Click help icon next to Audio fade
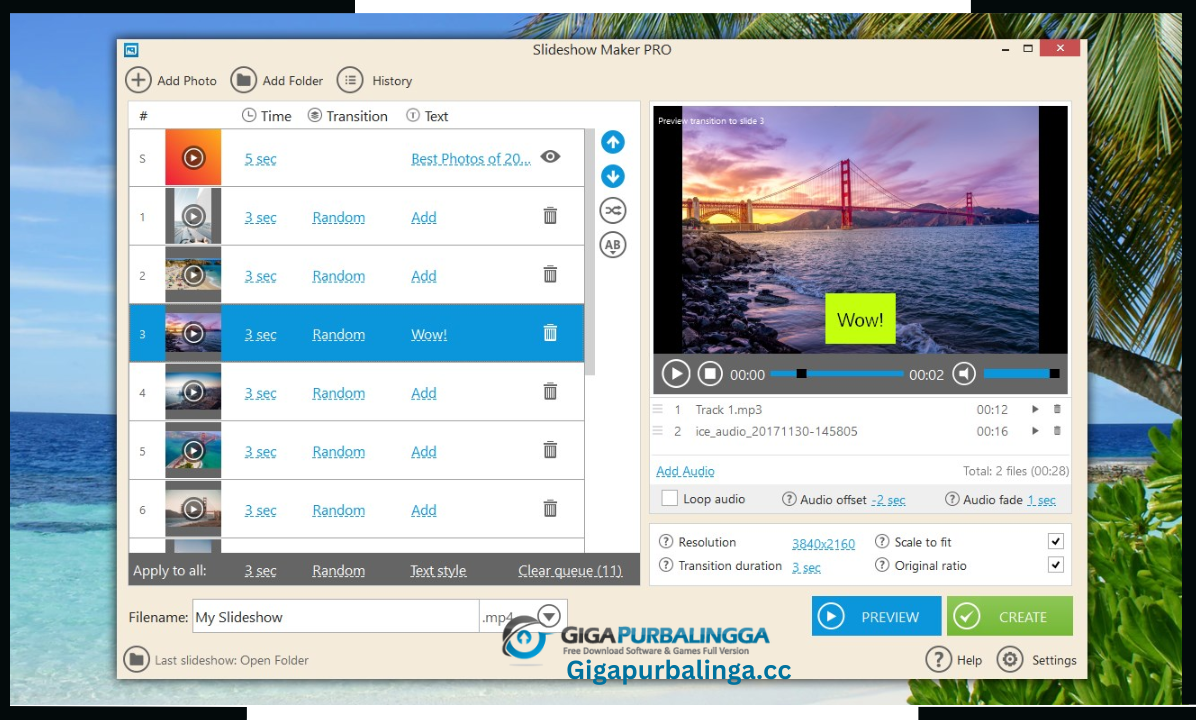 [x=952, y=499]
